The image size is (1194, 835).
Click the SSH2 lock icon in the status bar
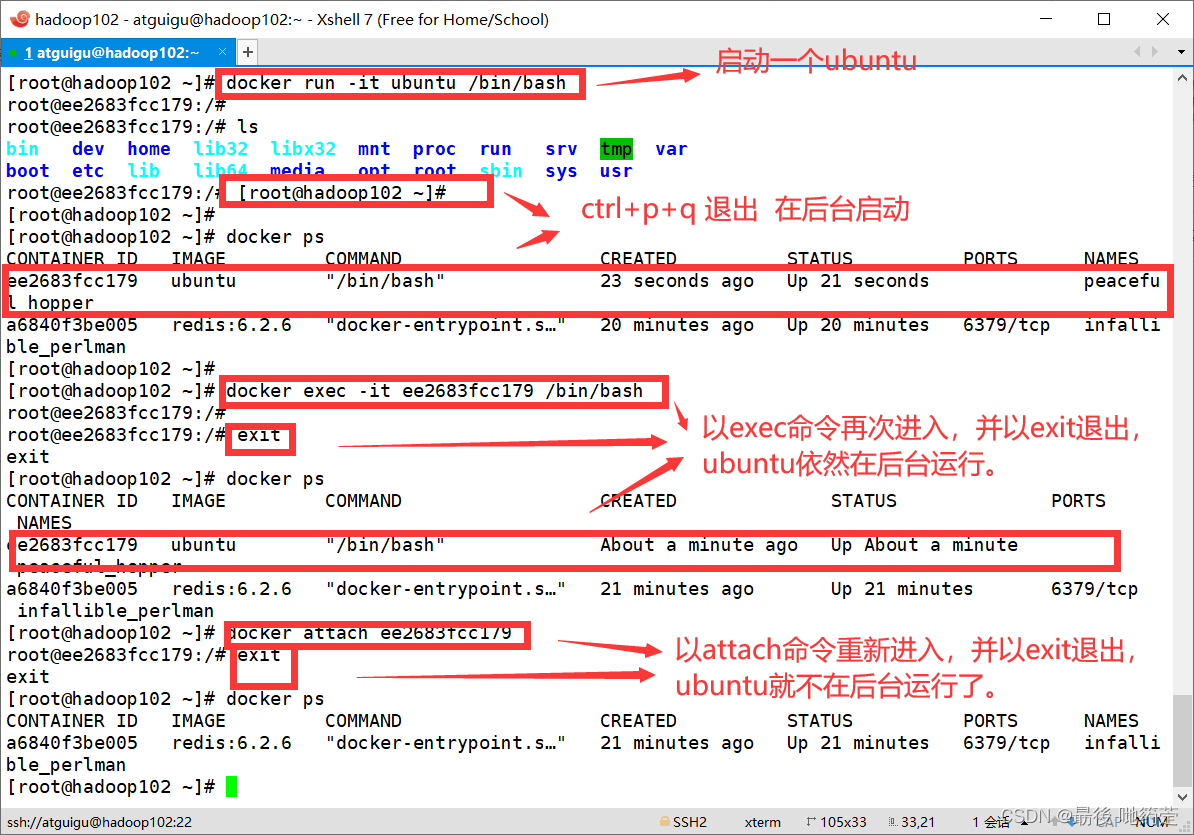pyautogui.click(x=665, y=822)
